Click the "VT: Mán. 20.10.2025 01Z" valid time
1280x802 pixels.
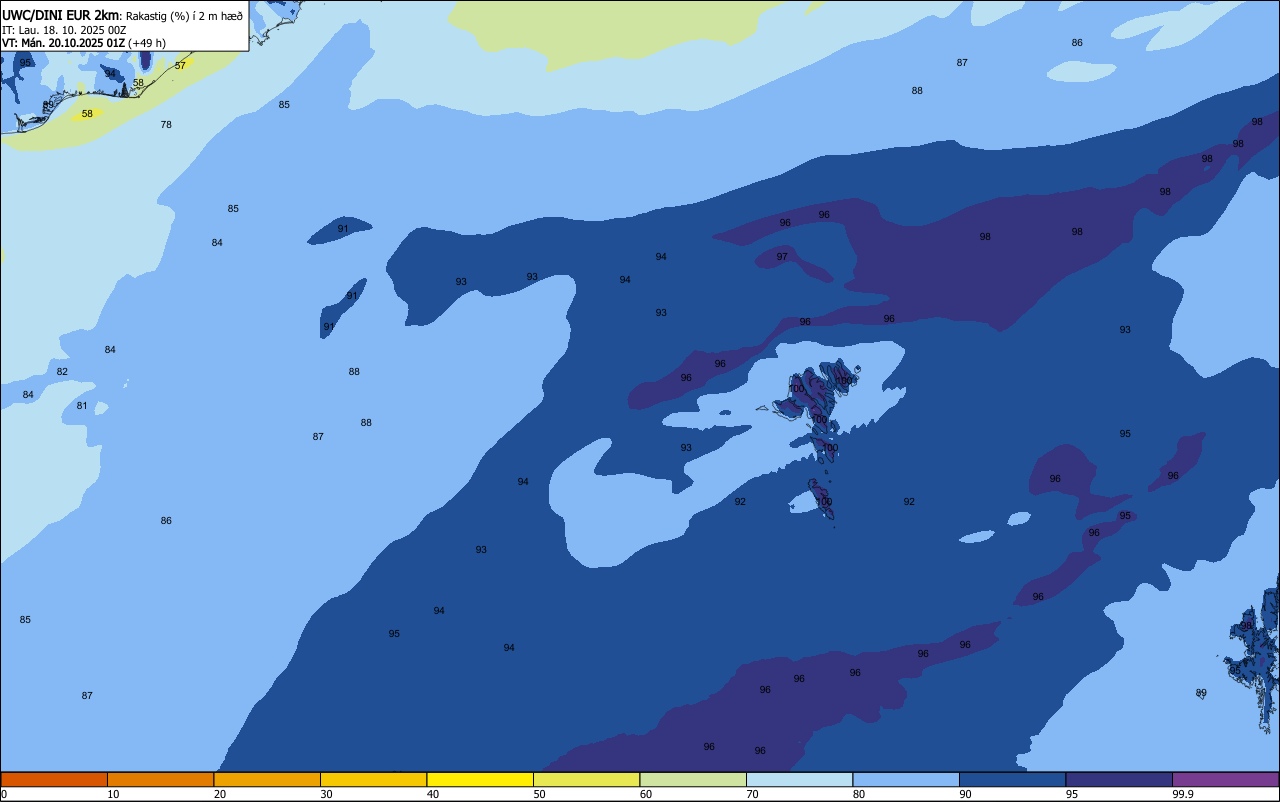click(63, 43)
